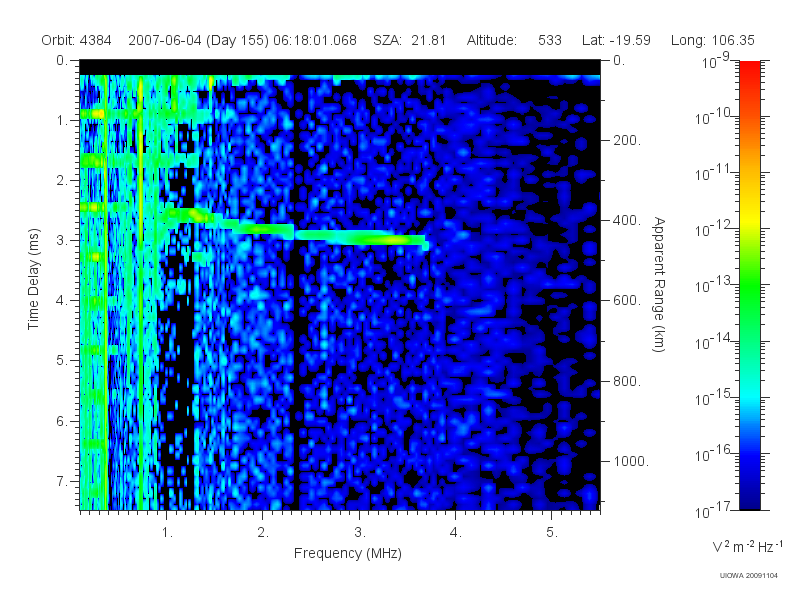
Task: Click the timestamp '06:18:01.068'
Action: click(315, 40)
